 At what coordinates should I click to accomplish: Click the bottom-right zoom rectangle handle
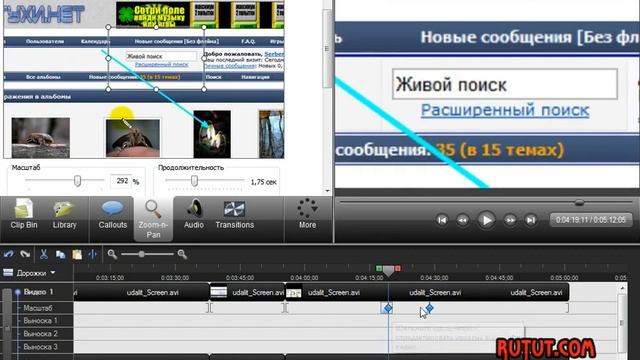[204, 89]
